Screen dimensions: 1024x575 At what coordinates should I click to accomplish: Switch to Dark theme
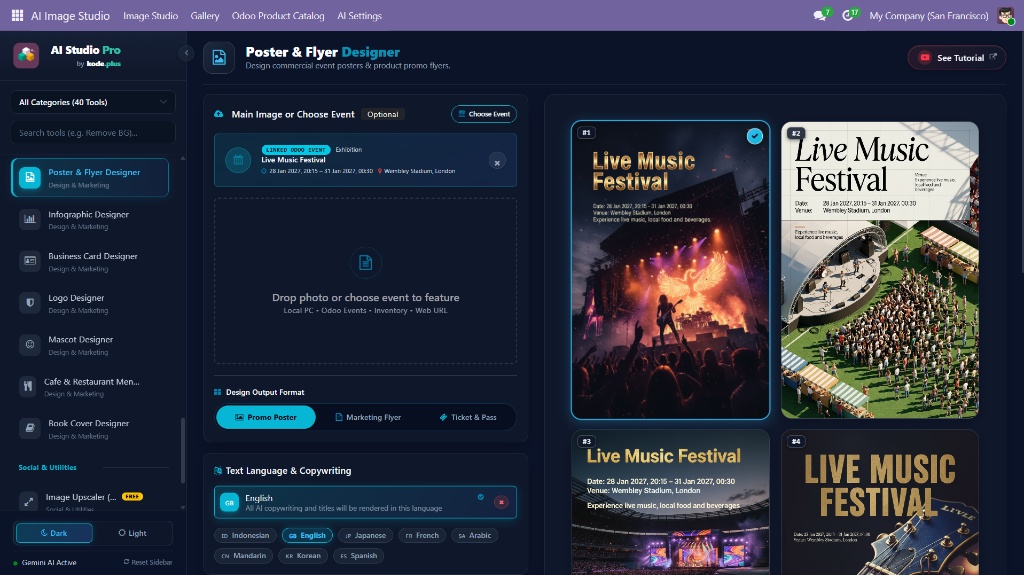(54, 533)
